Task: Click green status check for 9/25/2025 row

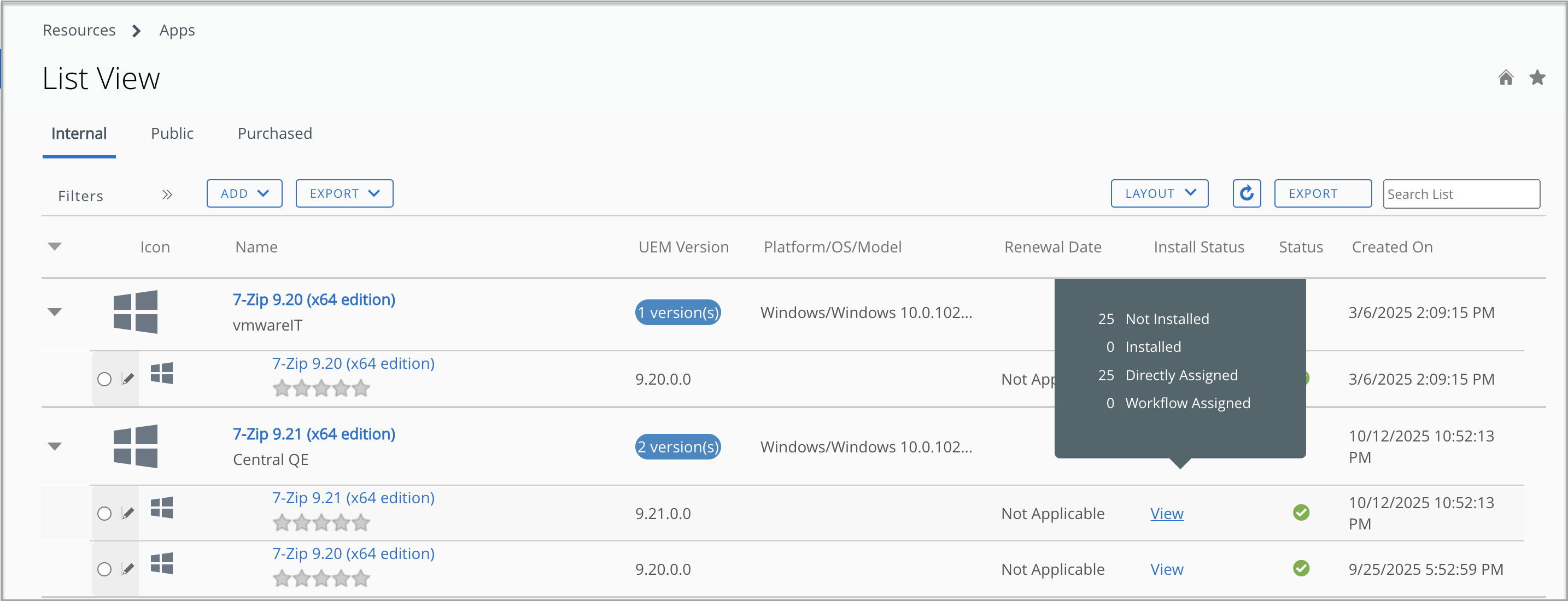Action: tap(1301, 569)
